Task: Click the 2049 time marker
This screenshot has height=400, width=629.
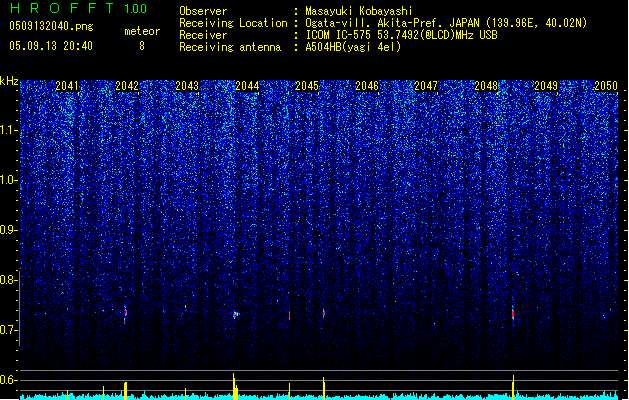Action: click(x=546, y=86)
